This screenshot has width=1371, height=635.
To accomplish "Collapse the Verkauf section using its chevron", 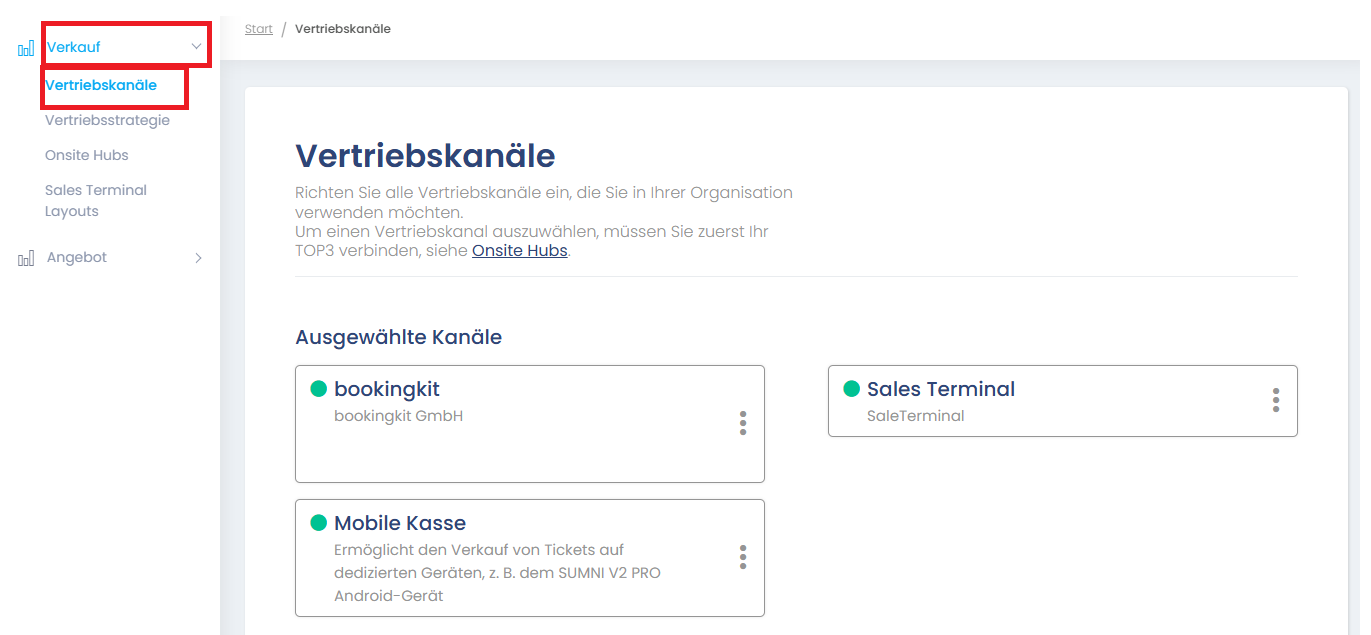I will click(196, 46).
